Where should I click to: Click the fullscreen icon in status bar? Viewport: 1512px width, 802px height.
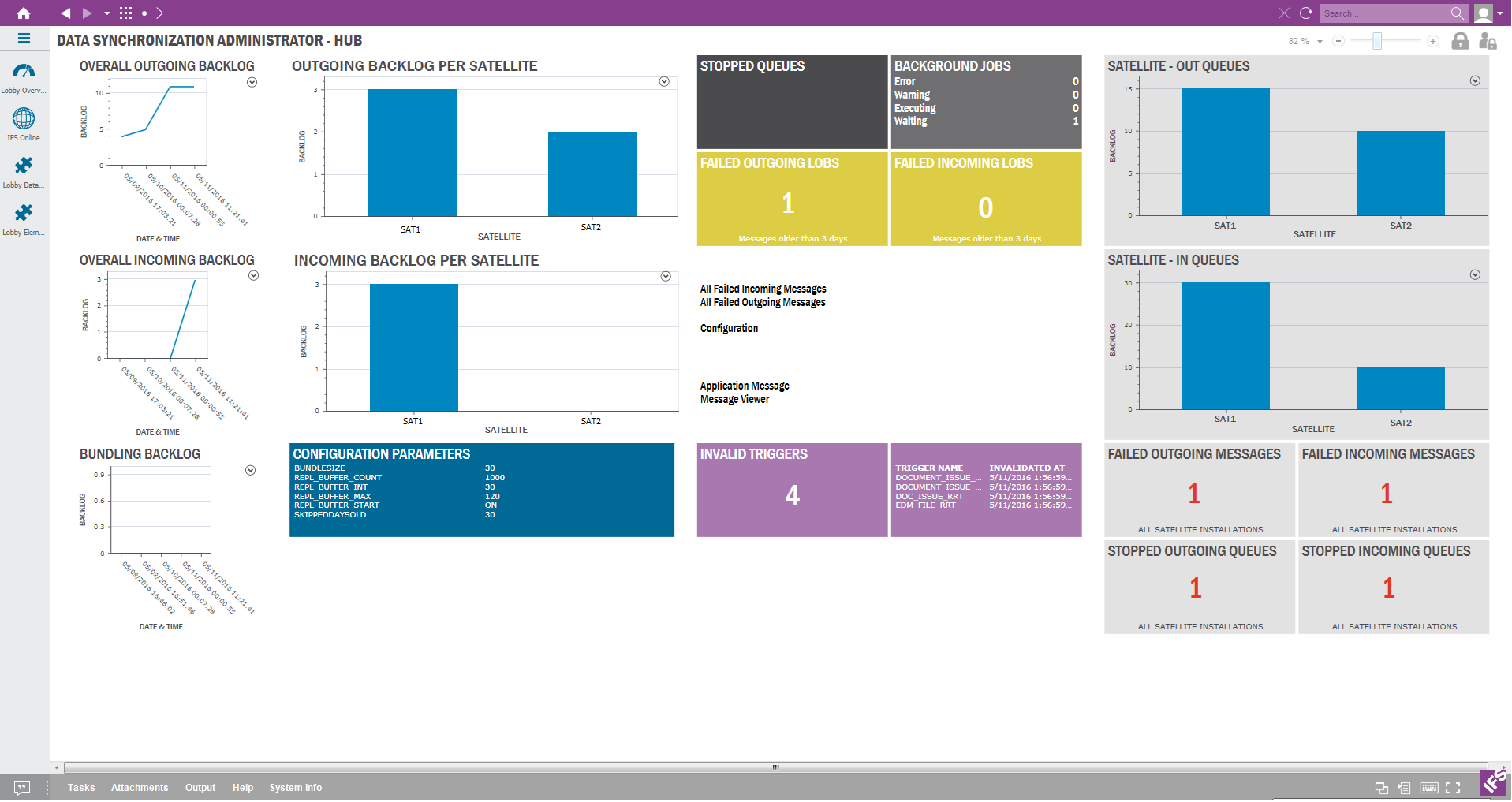1453,788
